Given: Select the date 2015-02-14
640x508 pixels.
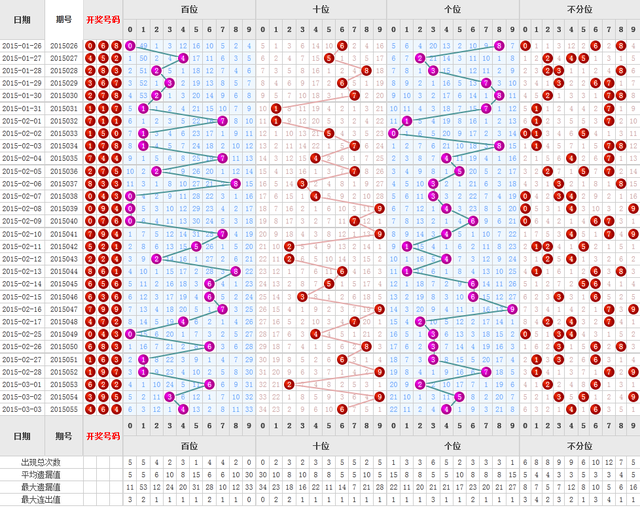Looking at the screenshot, I should coord(22,284).
